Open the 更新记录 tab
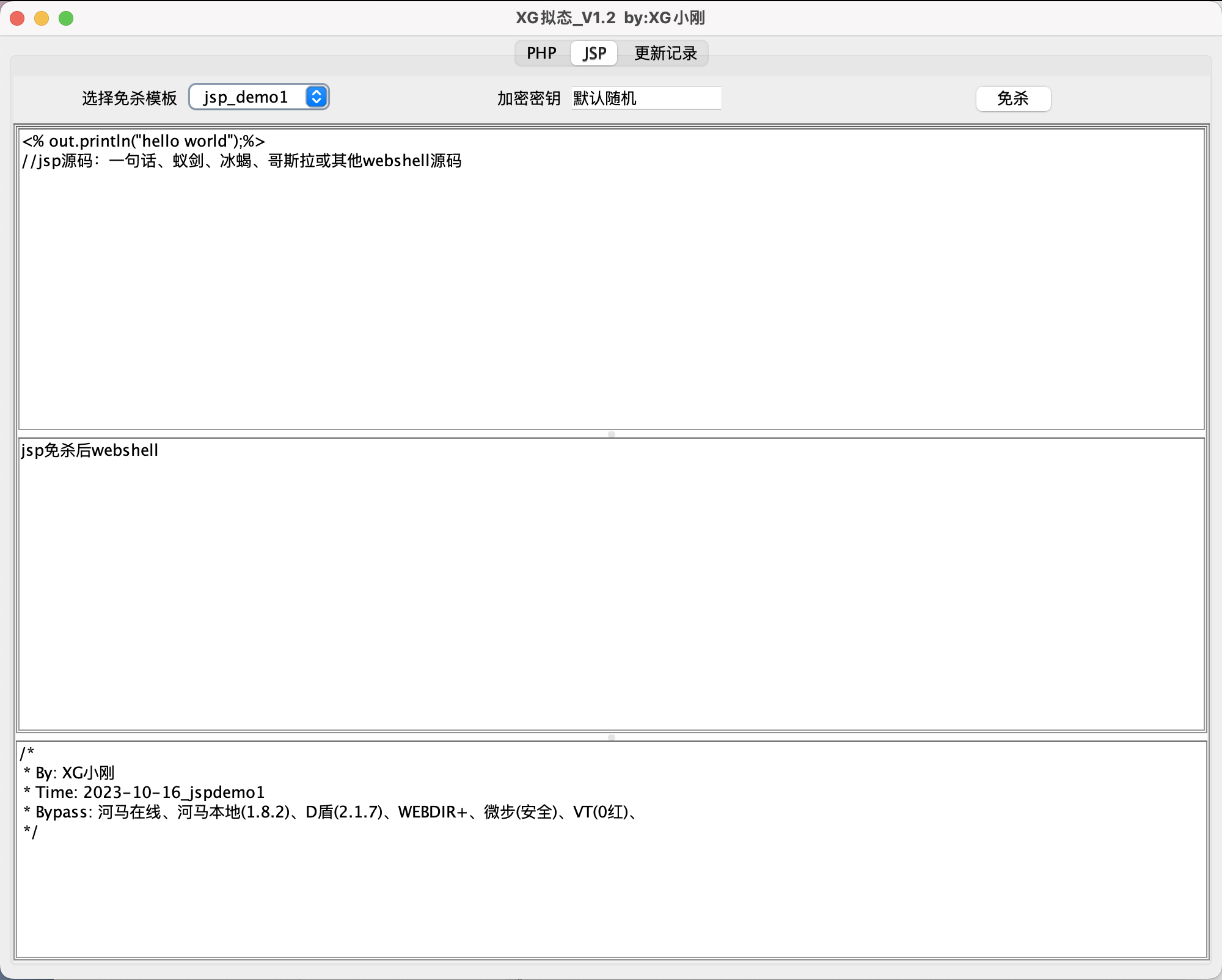Viewport: 1222px width, 980px height. [x=665, y=53]
